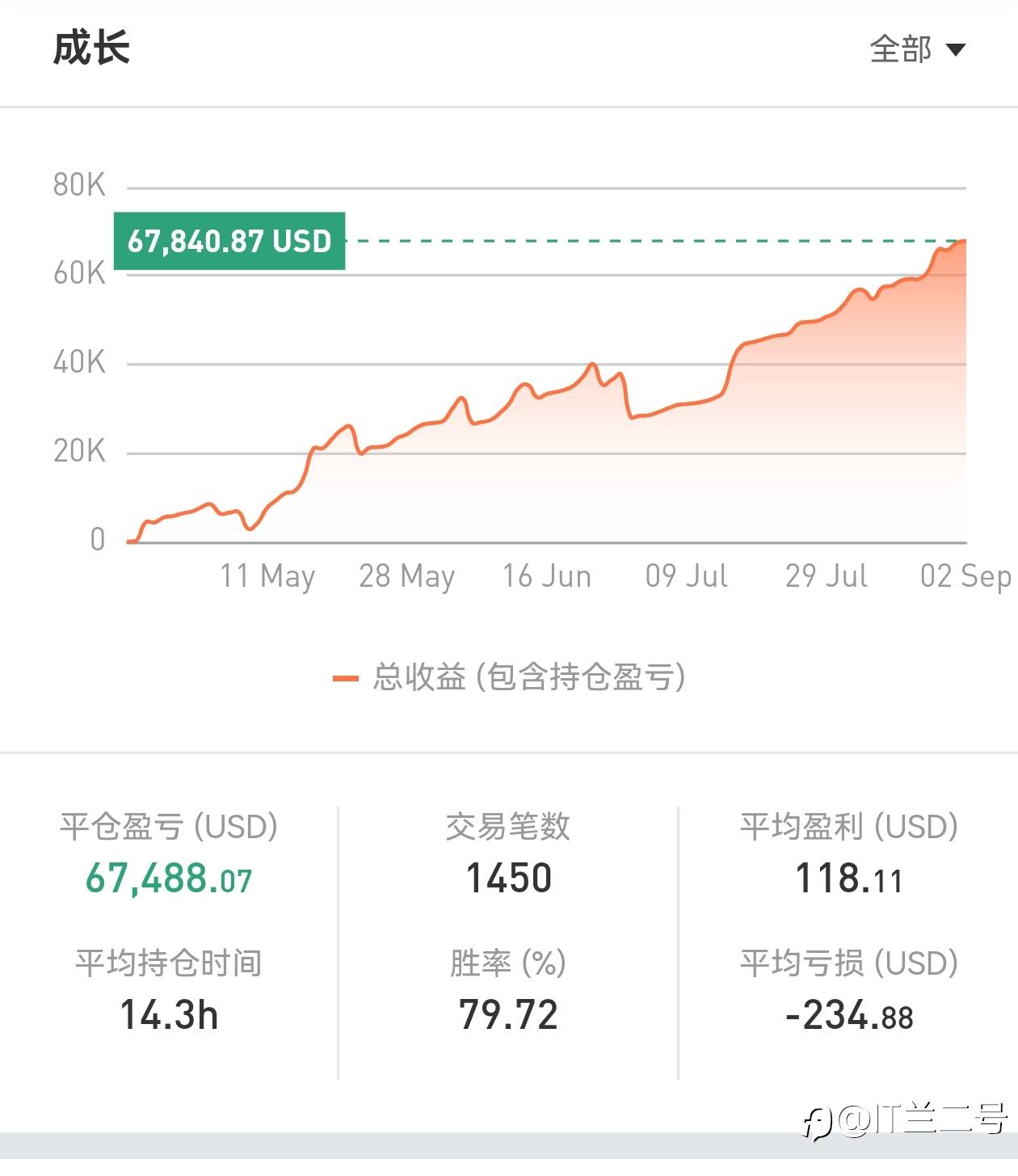The width and height of the screenshot is (1018, 1176).
Task: Click the 平均盈利 value 118.11
Action: (849, 879)
